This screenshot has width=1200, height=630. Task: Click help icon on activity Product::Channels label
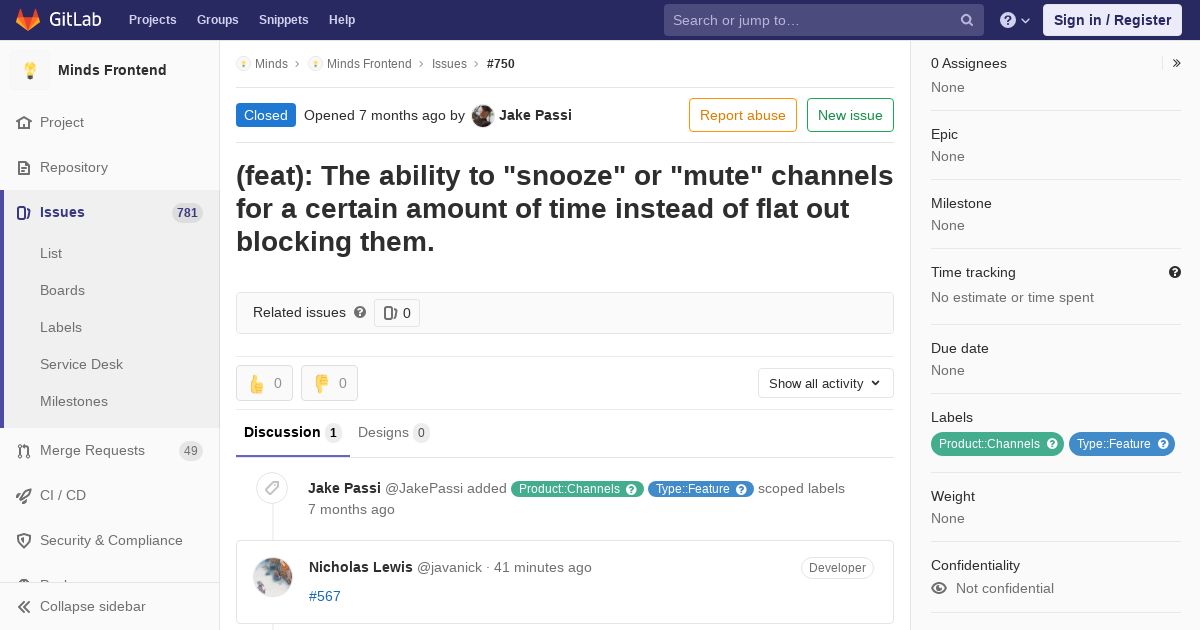(631, 489)
